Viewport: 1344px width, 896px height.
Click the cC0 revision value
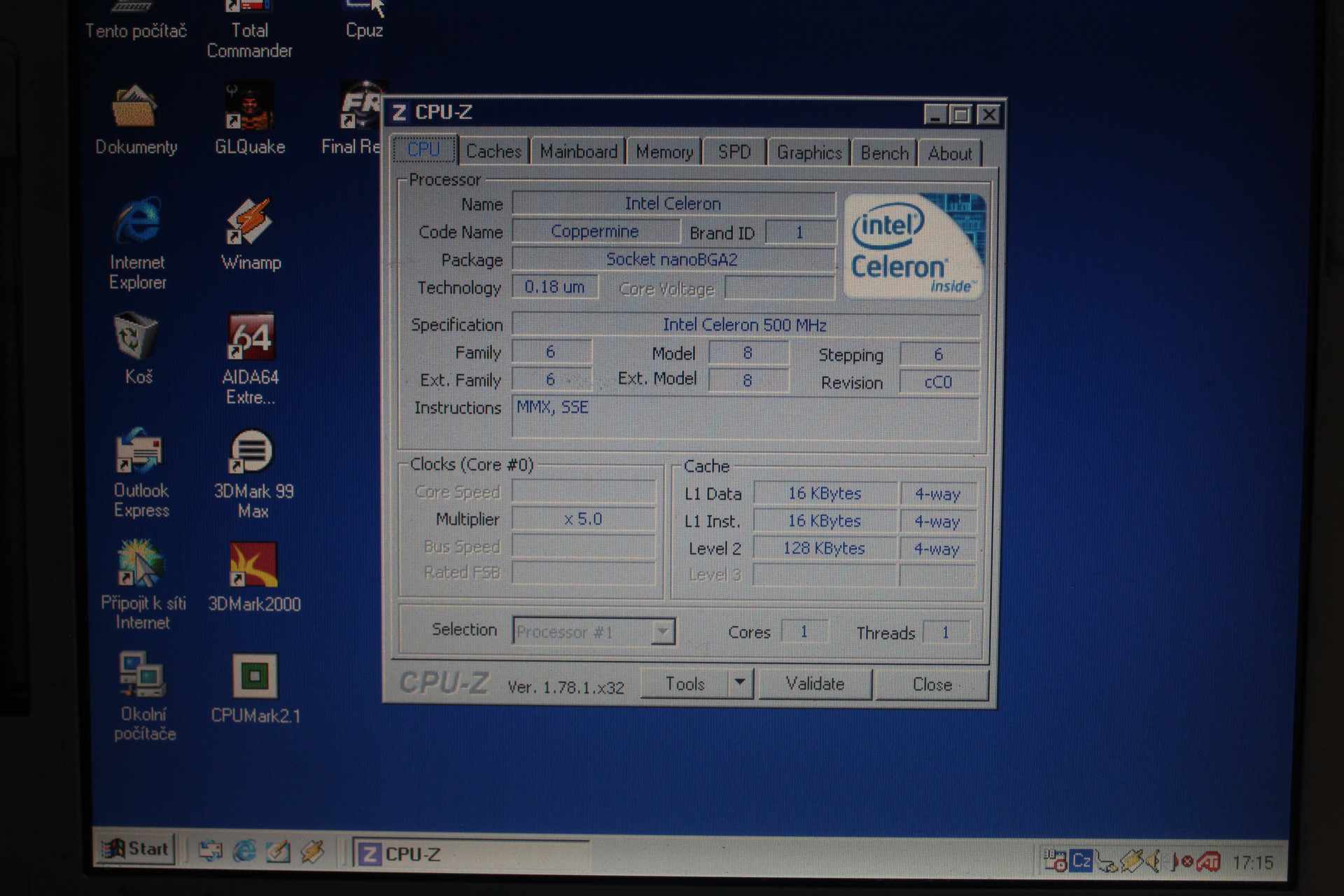click(x=939, y=382)
